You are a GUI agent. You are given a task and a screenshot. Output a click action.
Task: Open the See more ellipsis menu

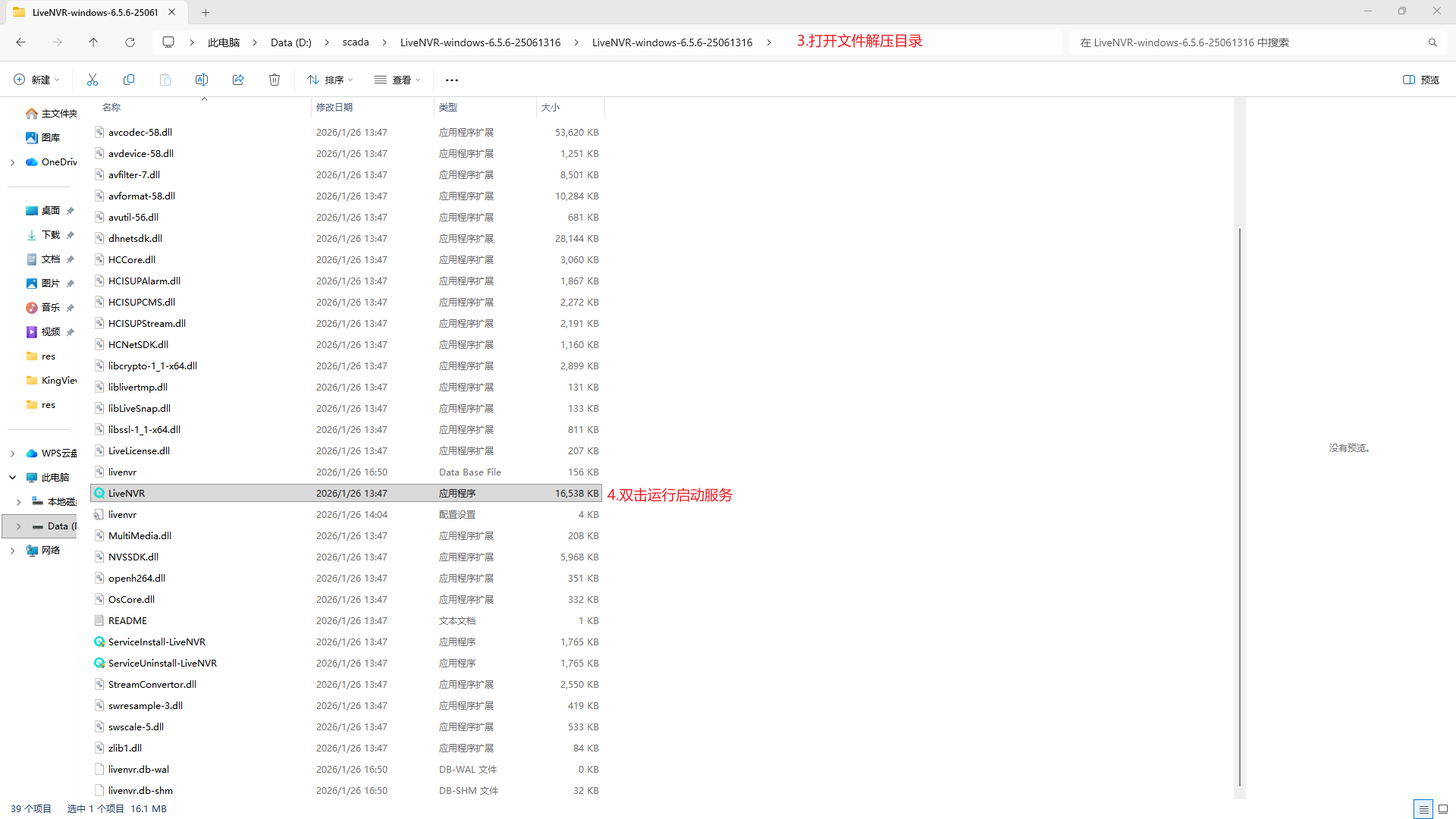(x=452, y=80)
